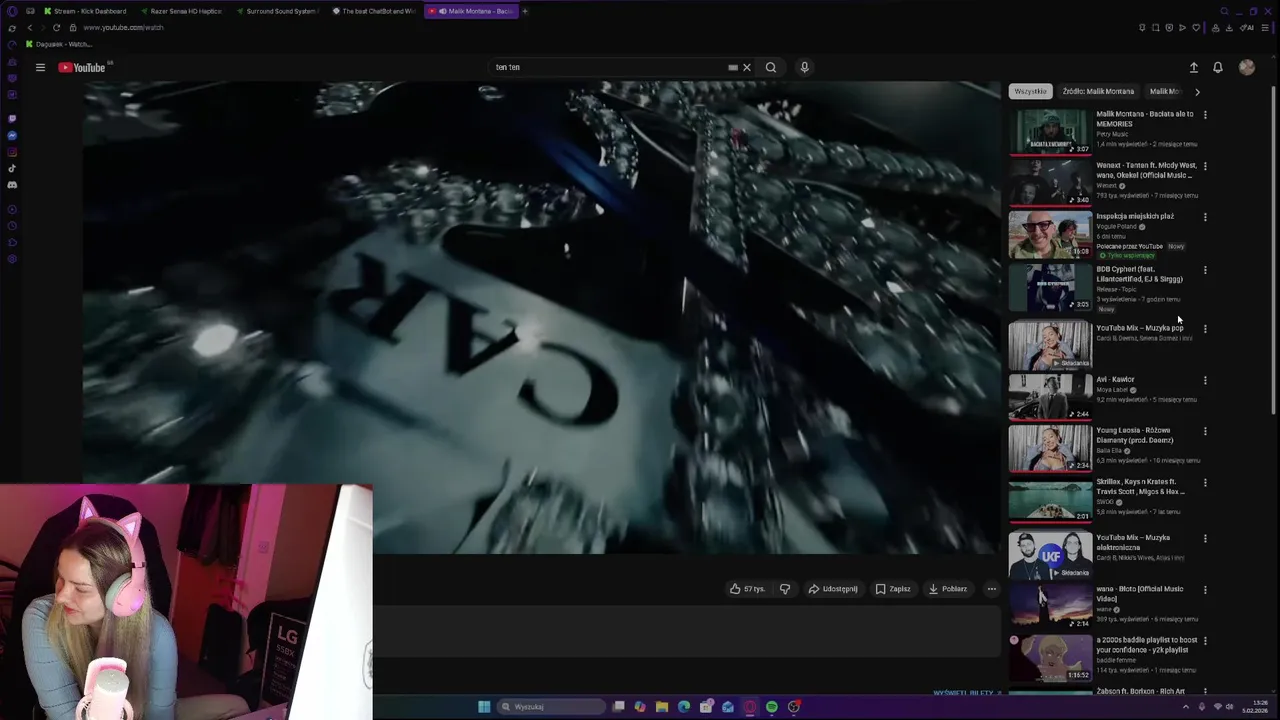Select the Źródło: Malik Montana chip

pyautogui.click(x=1098, y=91)
